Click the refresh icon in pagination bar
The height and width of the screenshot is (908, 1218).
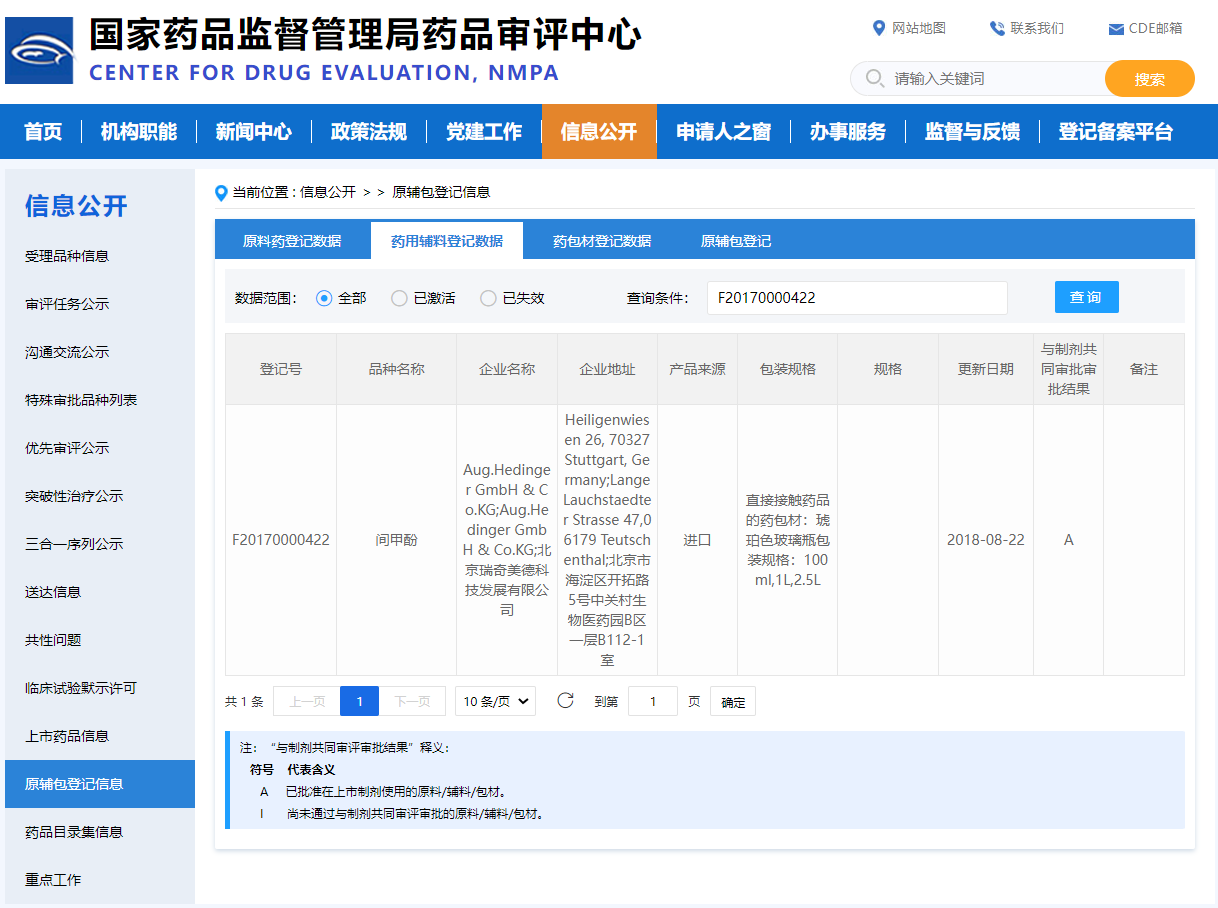(565, 701)
